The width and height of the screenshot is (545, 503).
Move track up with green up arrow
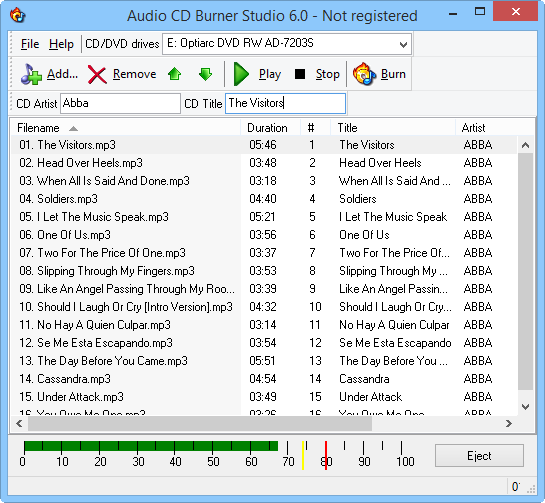tap(174, 74)
